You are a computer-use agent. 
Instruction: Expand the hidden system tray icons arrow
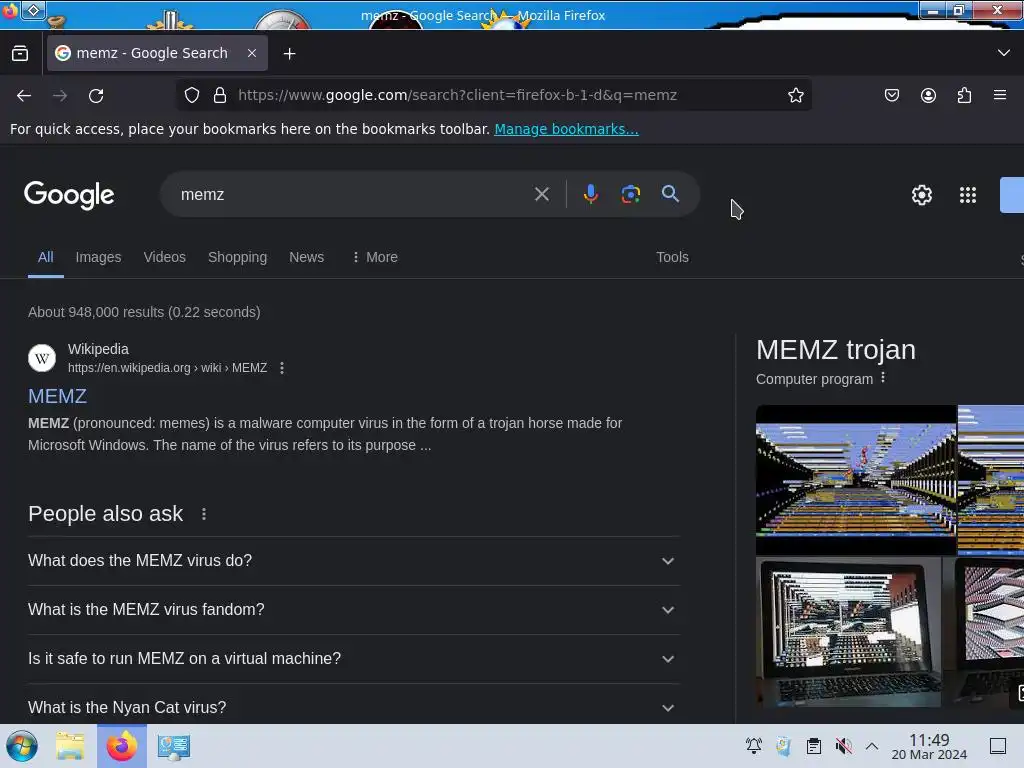pyautogui.click(x=872, y=746)
